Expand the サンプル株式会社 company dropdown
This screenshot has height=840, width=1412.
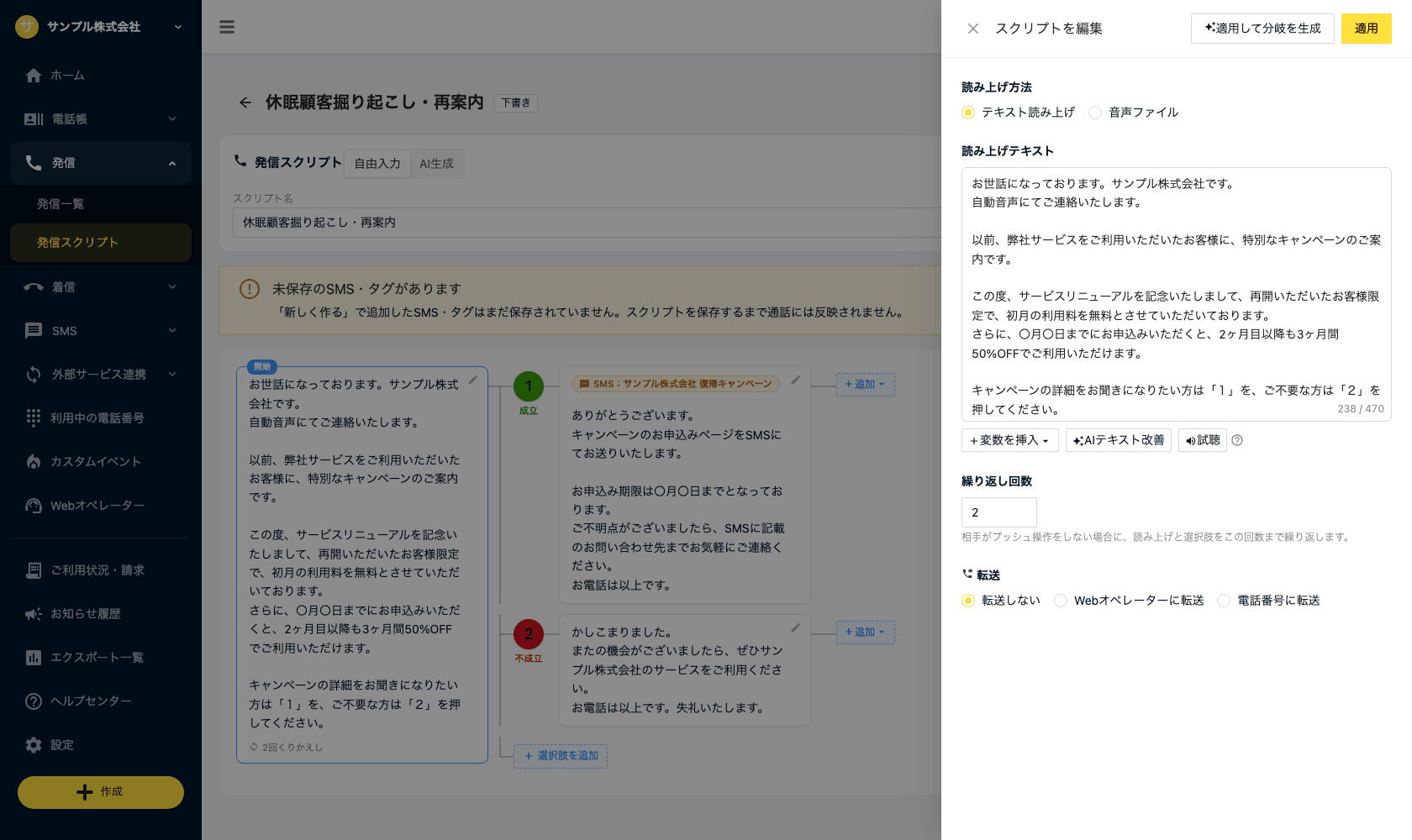178,27
